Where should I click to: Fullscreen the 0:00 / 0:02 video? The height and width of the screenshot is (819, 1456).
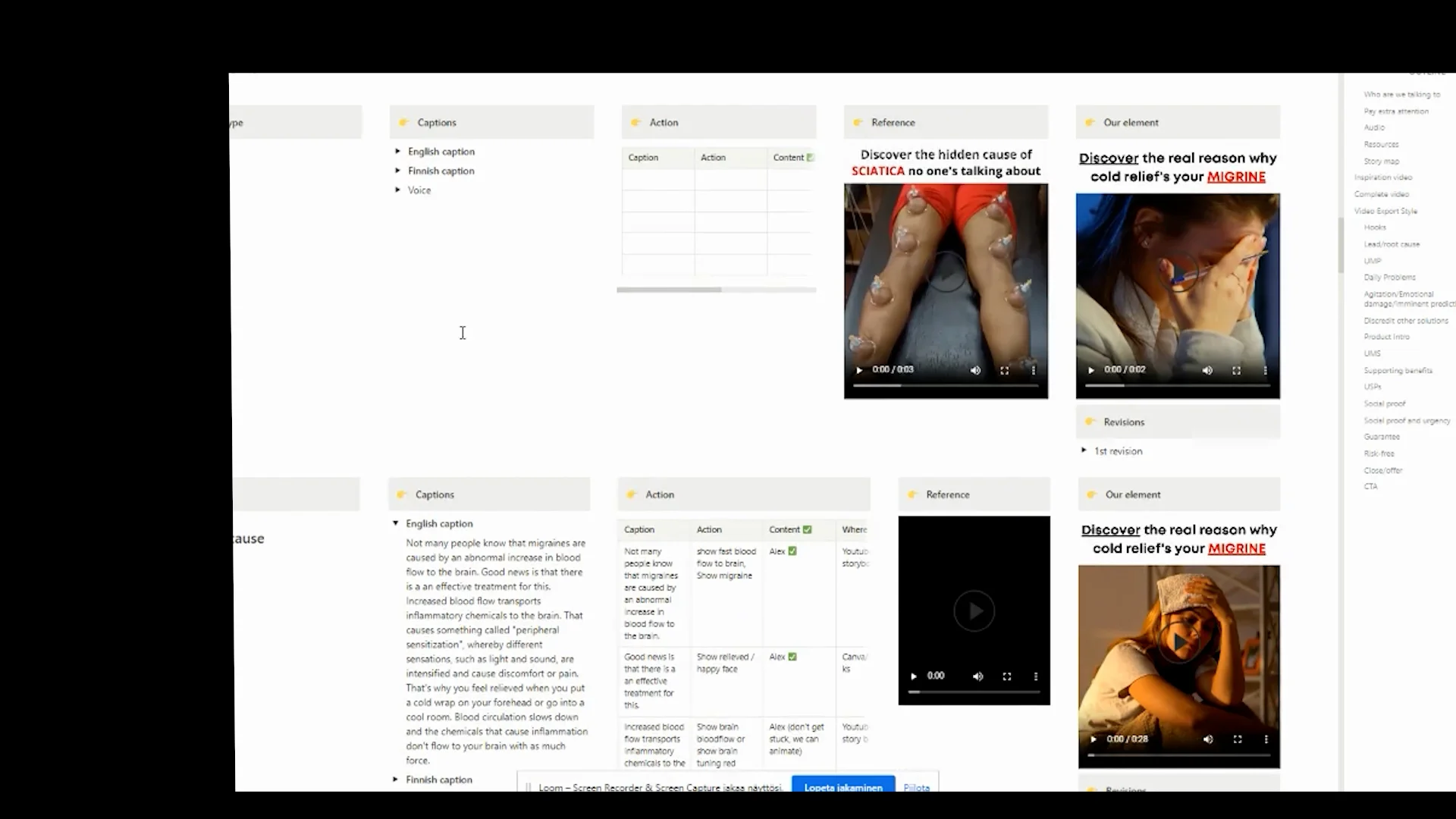pyautogui.click(x=1236, y=370)
